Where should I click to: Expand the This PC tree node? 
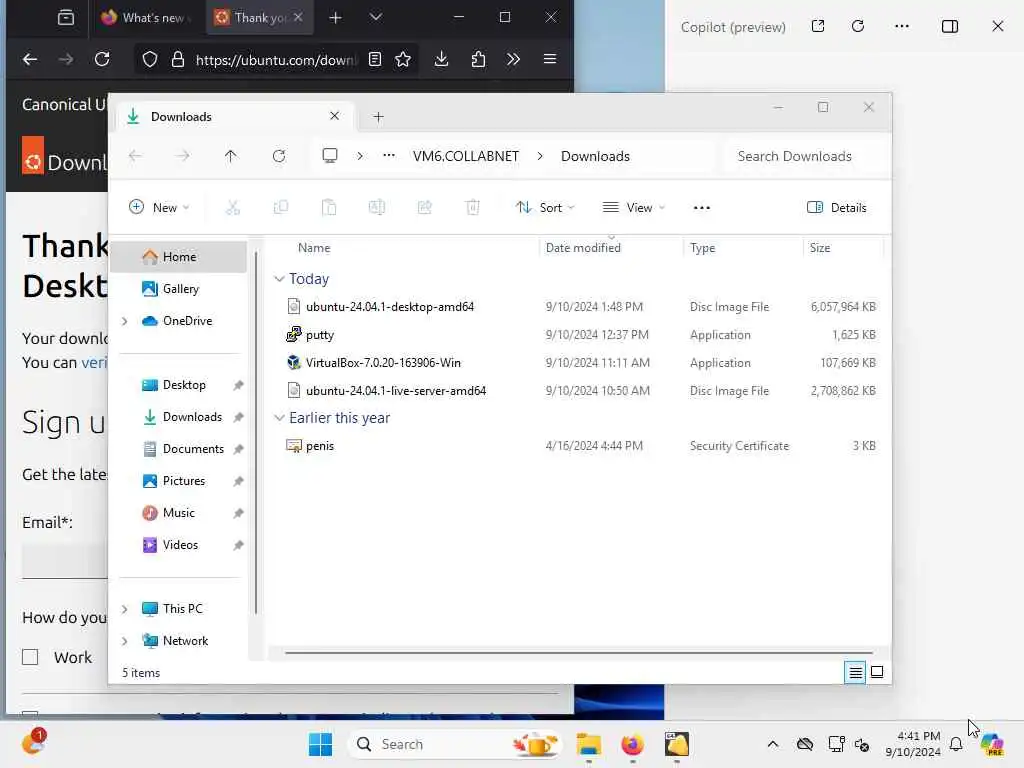[125, 609]
